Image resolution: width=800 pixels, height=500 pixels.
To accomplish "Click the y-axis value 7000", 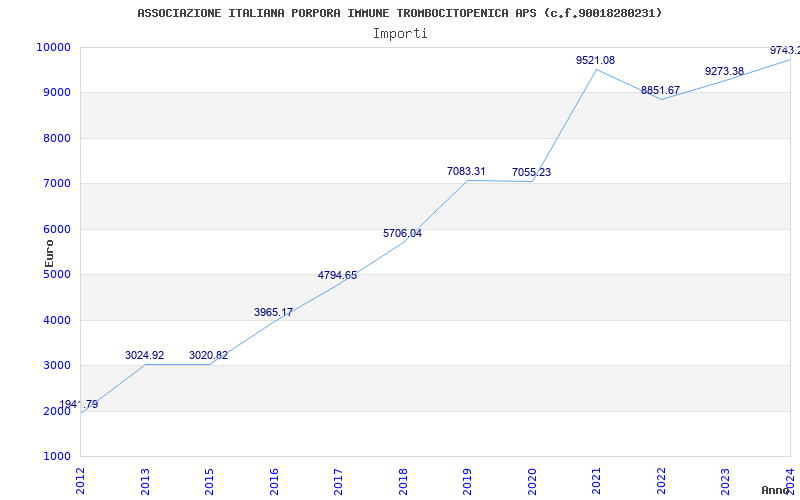I will click(56, 184).
